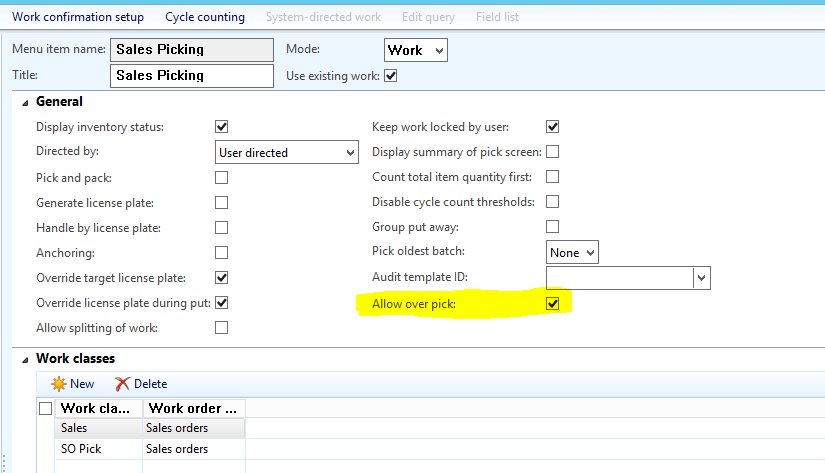The image size is (825, 473).
Task: Open the Audit template ID dropdown arrow
Action: (701, 278)
